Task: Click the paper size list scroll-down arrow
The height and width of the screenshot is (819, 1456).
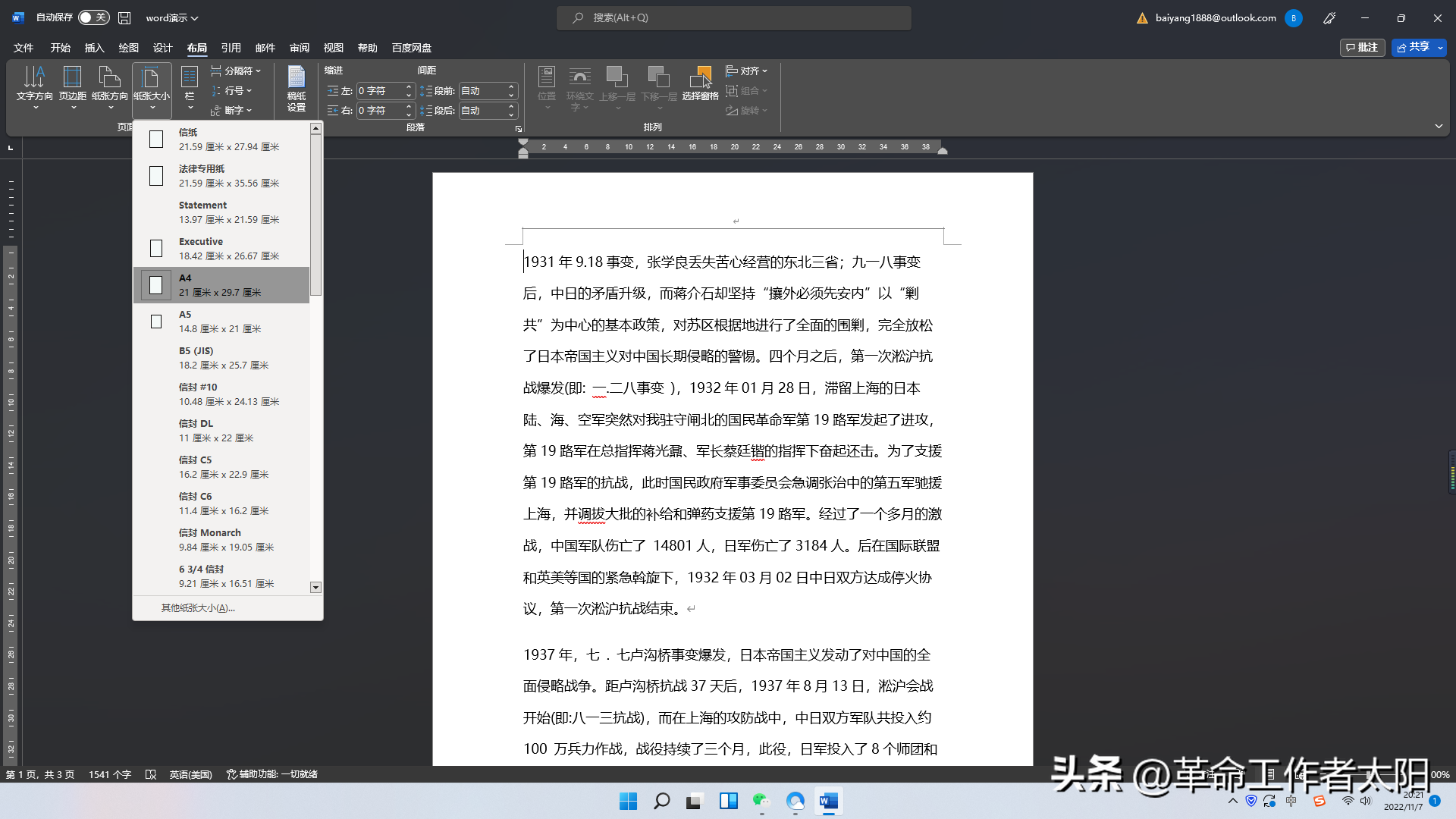Action: (x=316, y=587)
